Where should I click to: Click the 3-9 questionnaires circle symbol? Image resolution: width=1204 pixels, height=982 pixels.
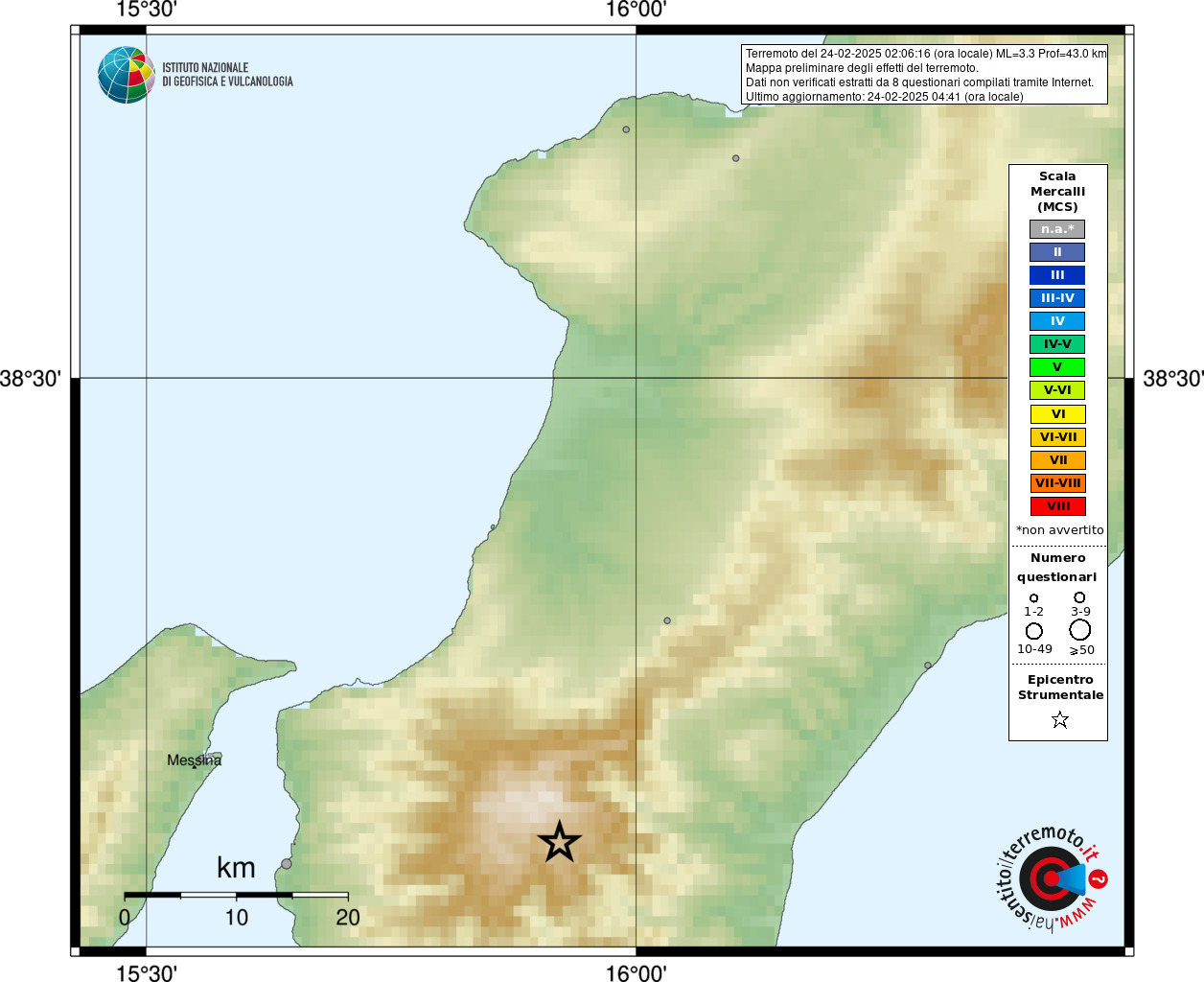coord(1079,597)
